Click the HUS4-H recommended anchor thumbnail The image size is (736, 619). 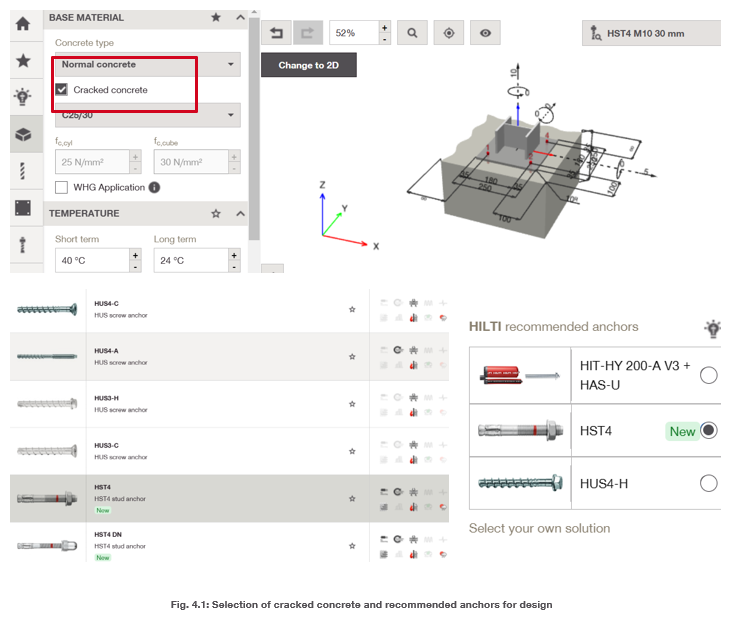coord(520,482)
